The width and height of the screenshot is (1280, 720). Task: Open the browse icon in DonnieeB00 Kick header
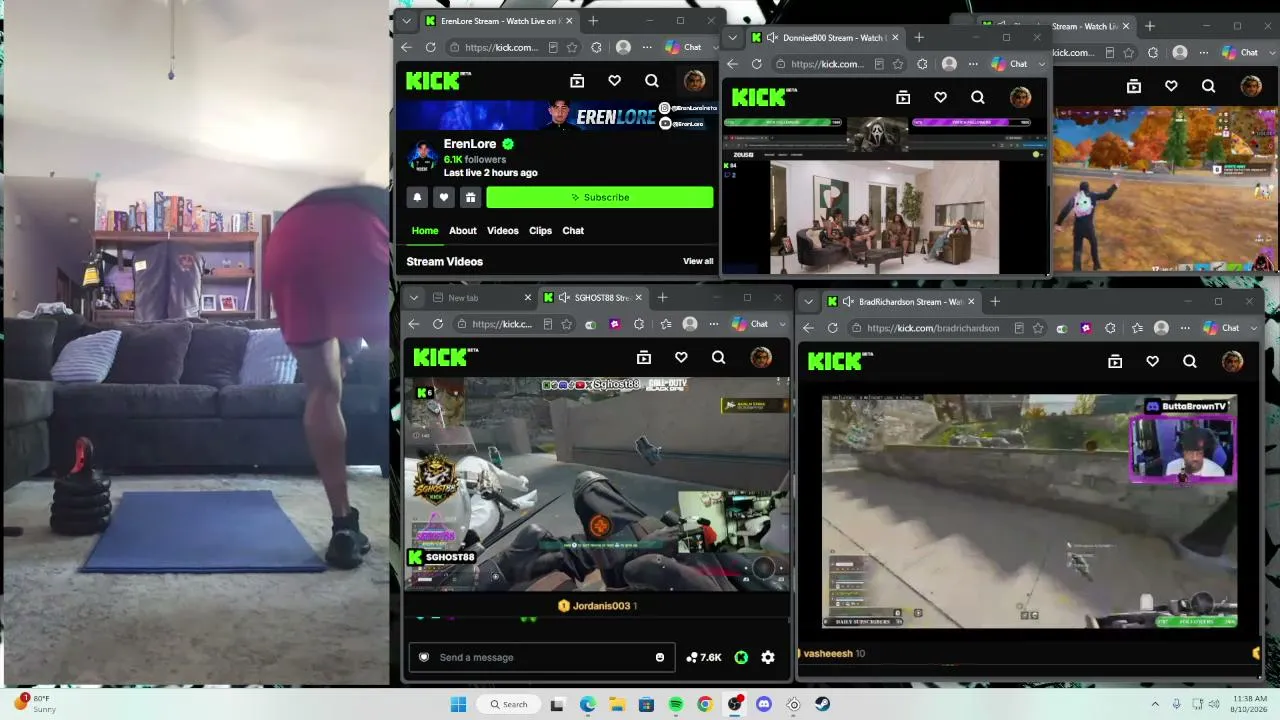(x=903, y=97)
